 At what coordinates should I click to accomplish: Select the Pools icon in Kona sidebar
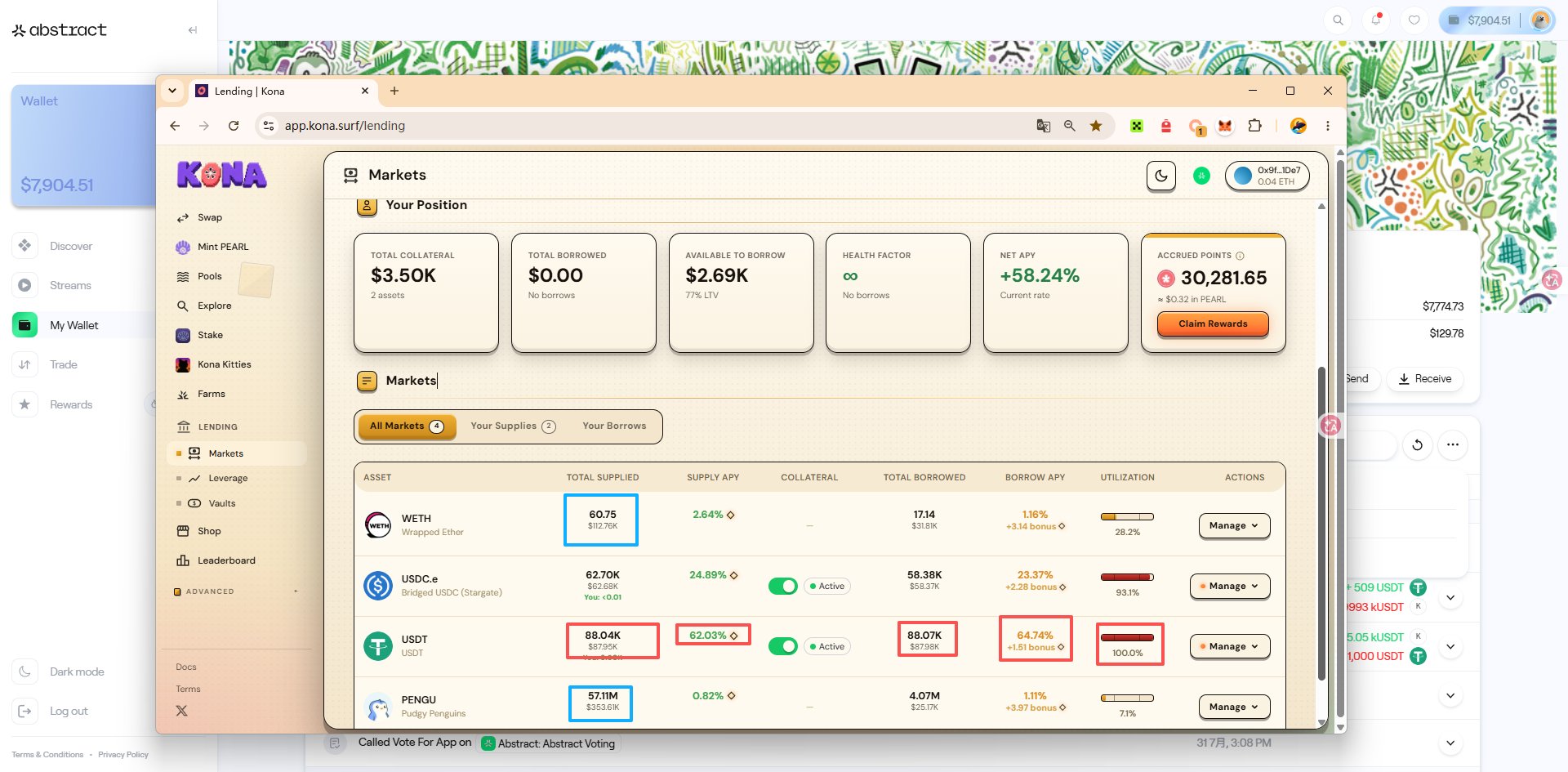(x=183, y=277)
